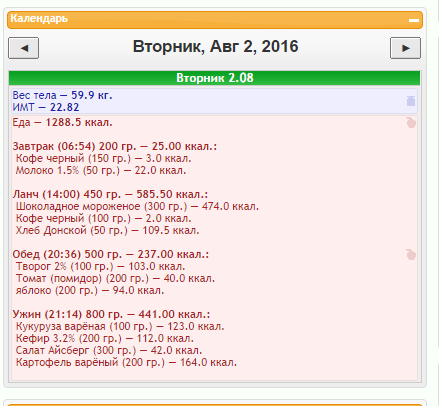Go to the next day arrow
This screenshot has width=439, height=406.
[405, 48]
